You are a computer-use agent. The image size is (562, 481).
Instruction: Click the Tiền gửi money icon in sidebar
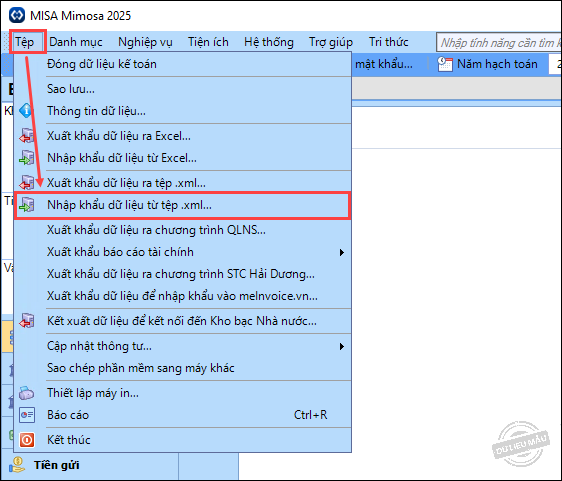click(17, 465)
